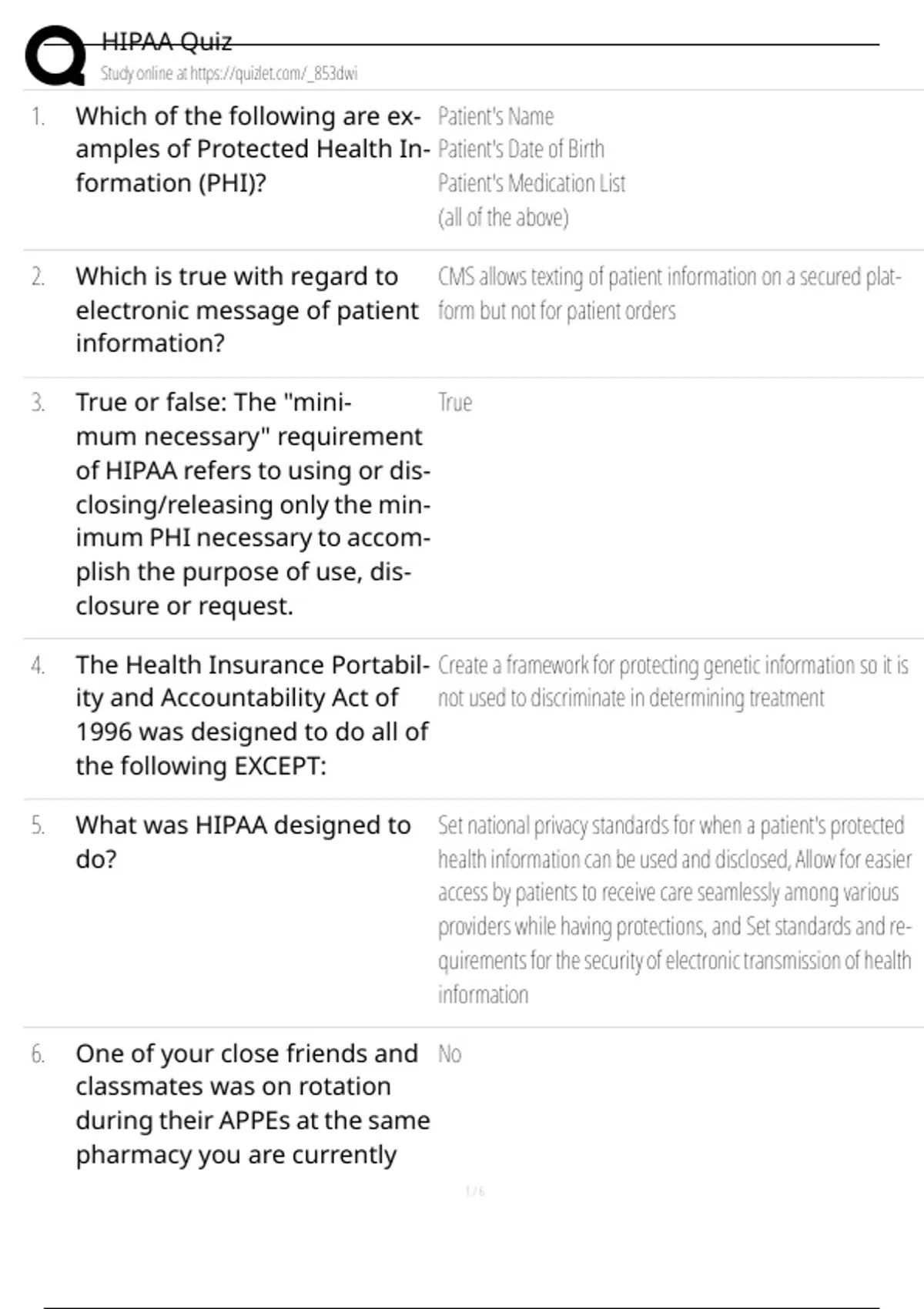The image size is (924, 1309).
Task: Click the genetic information framework answer
Action: click(x=672, y=681)
